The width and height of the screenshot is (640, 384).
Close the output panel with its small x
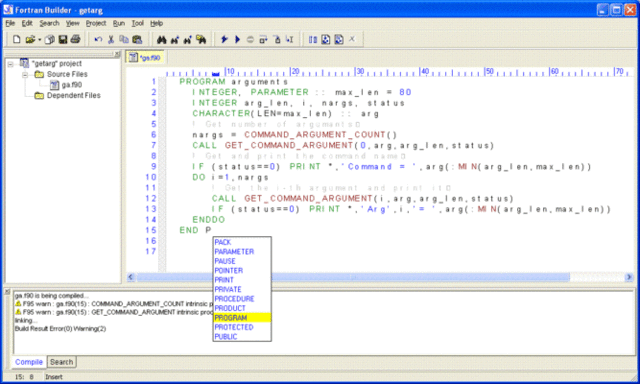pos(7,291)
